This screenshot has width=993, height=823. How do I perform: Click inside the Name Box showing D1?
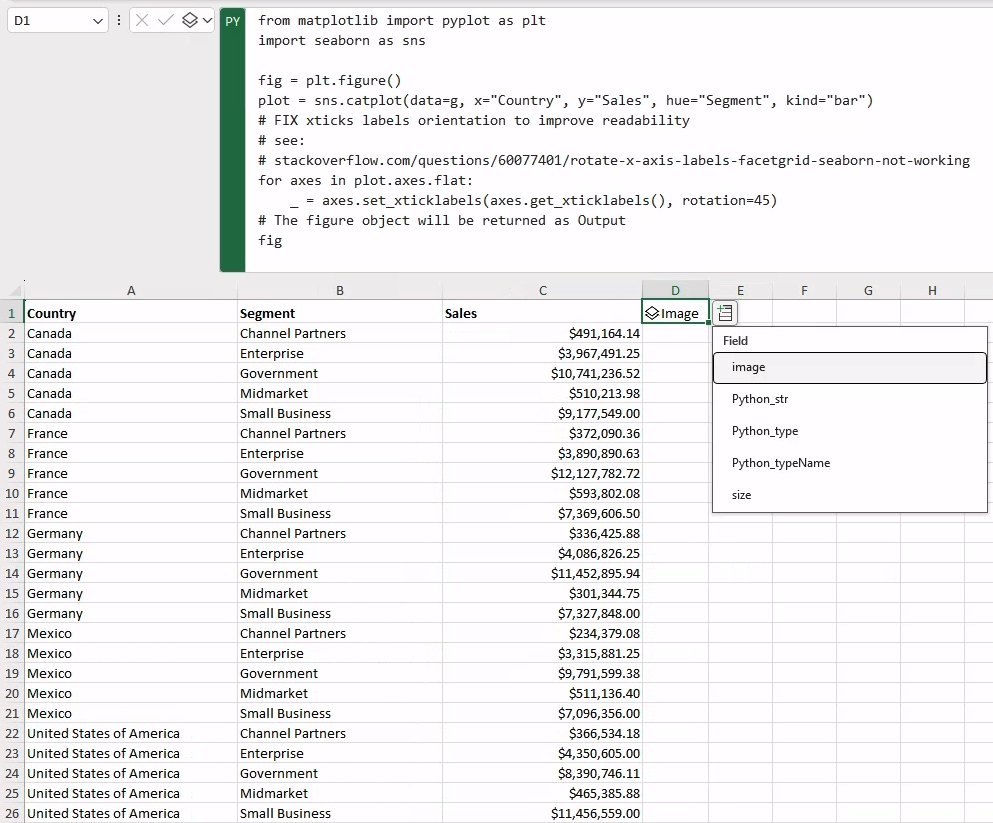[51, 20]
